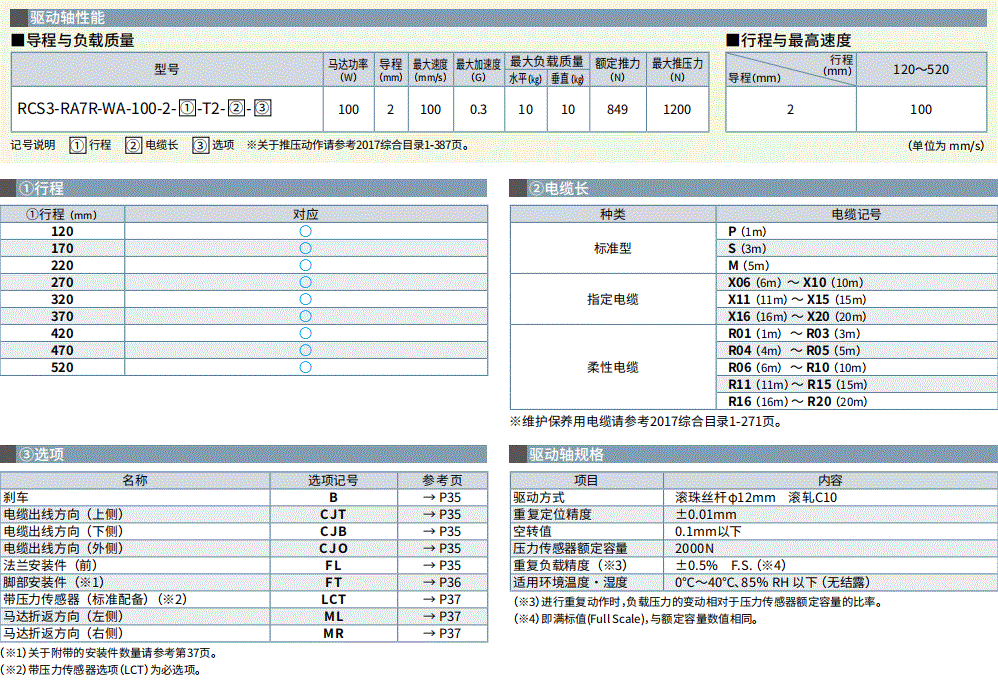Click the circle mark in the 320 row
The width and height of the screenshot is (998, 695).
click(306, 299)
